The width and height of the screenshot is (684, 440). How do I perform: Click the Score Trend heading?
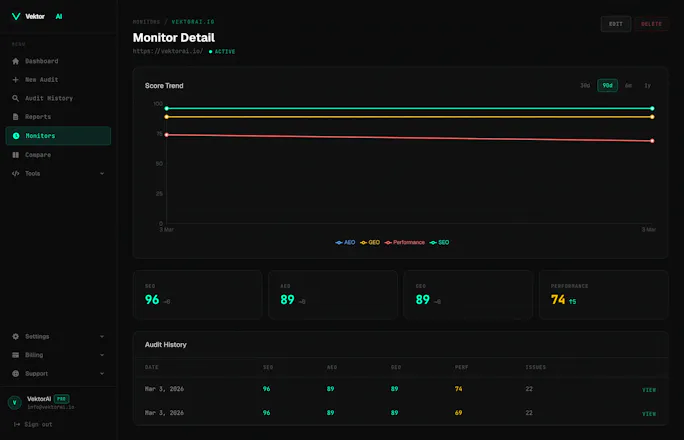coord(164,86)
